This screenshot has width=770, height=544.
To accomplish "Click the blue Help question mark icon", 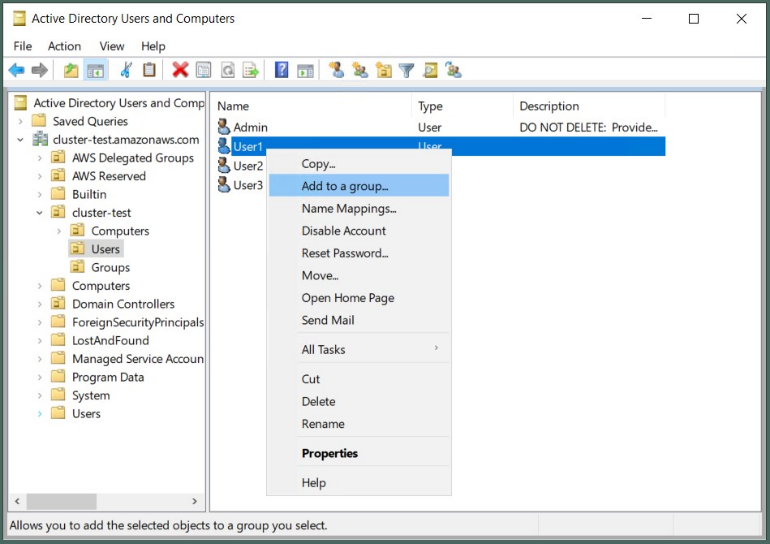I will (x=281, y=70).
